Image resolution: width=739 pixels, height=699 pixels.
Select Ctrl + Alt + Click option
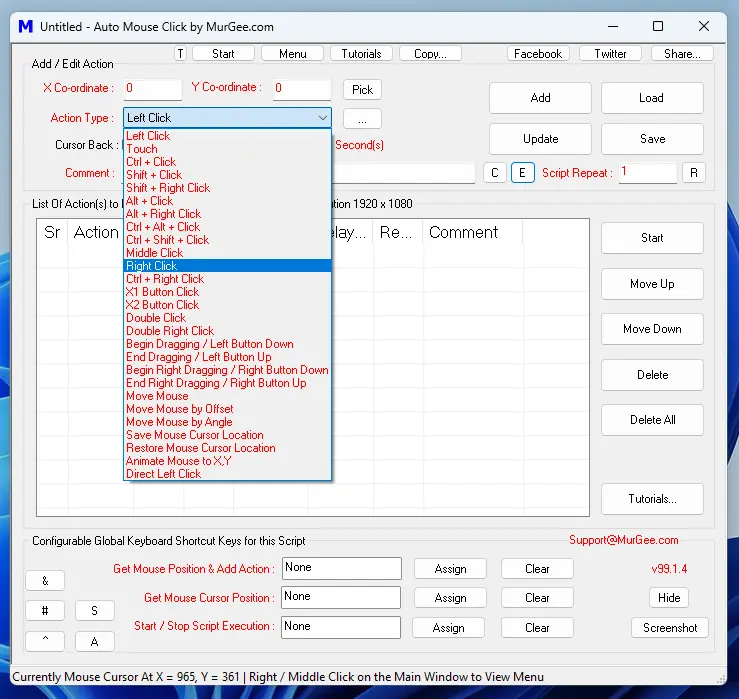point(227,227)
